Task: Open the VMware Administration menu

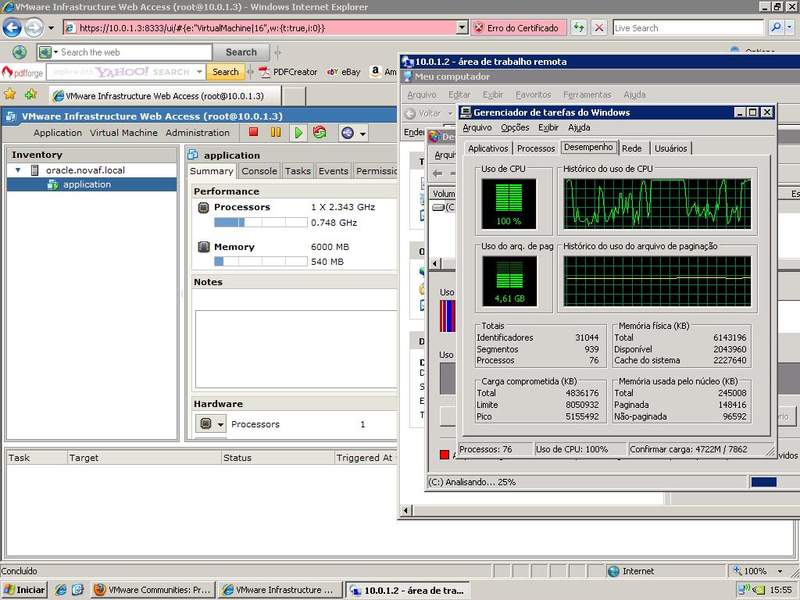Action: tap(197, 133)
